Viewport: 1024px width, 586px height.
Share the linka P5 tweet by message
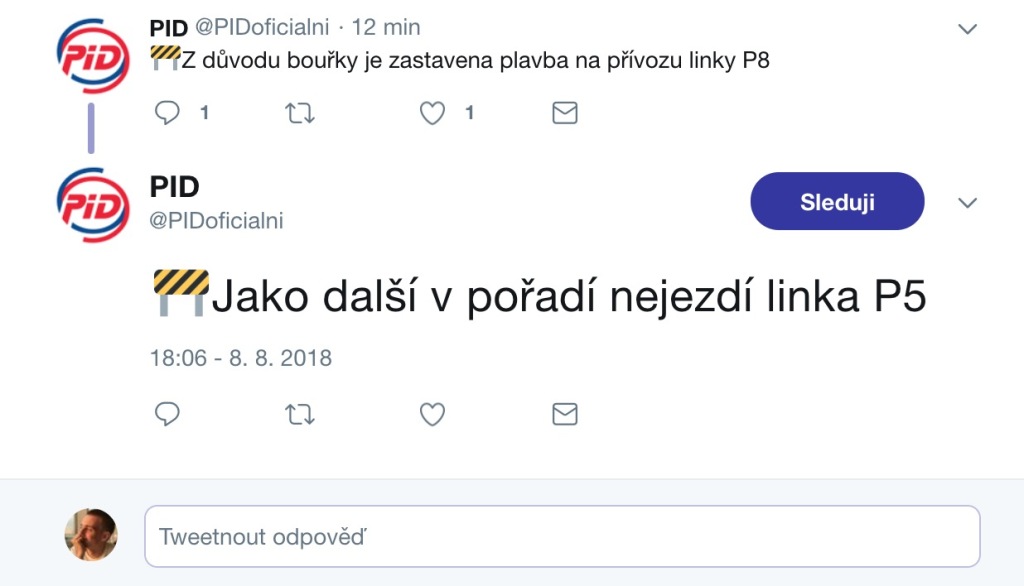click(565, 414)
